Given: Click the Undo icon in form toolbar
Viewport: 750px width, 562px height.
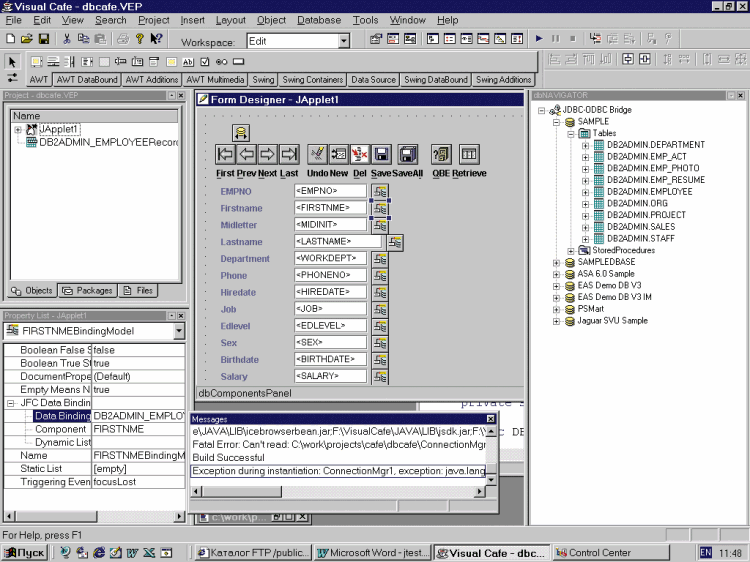Looking at the screenshot, I should point(316,154).
